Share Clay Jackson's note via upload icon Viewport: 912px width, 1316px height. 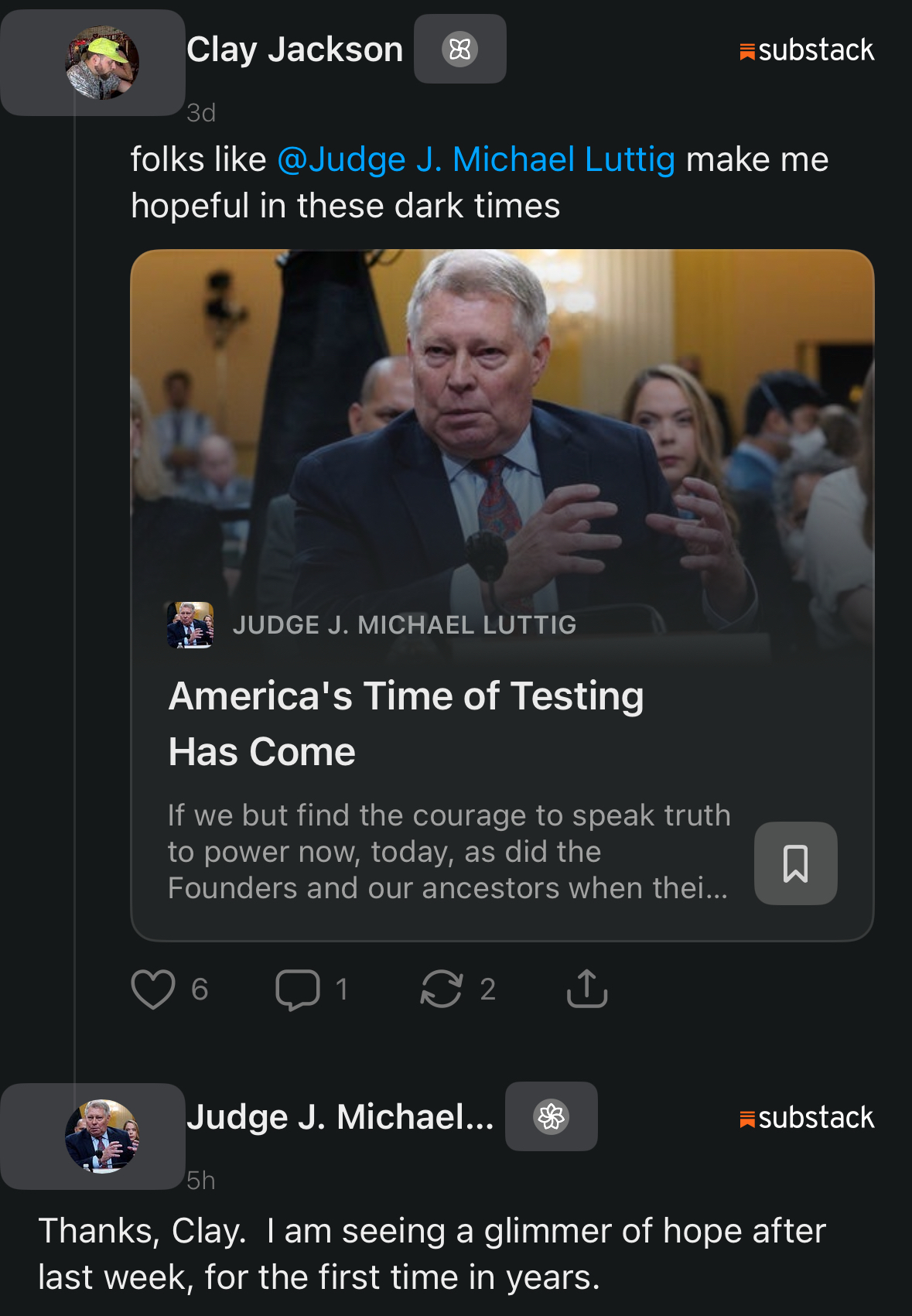[587, 989]
